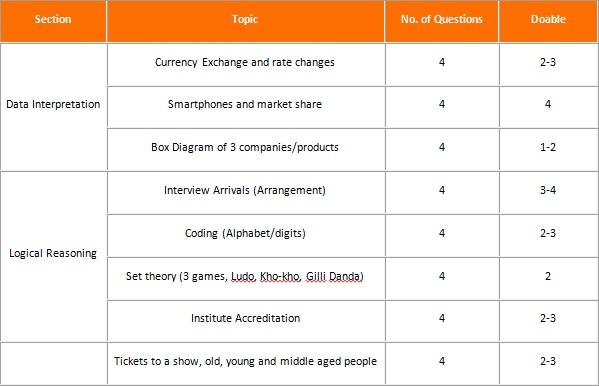Click Doable value 4 for Smartphones row

548,104
